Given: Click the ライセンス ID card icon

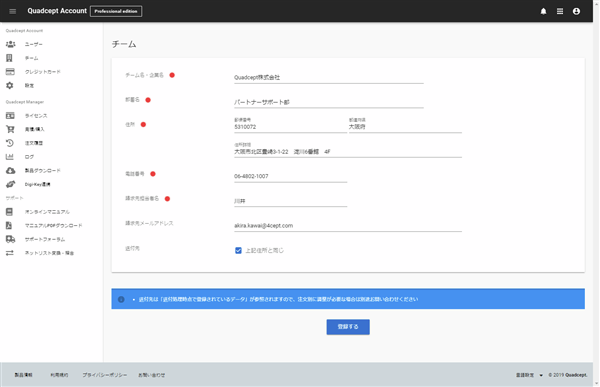Looking at the screenshot, I should (10, 115).
